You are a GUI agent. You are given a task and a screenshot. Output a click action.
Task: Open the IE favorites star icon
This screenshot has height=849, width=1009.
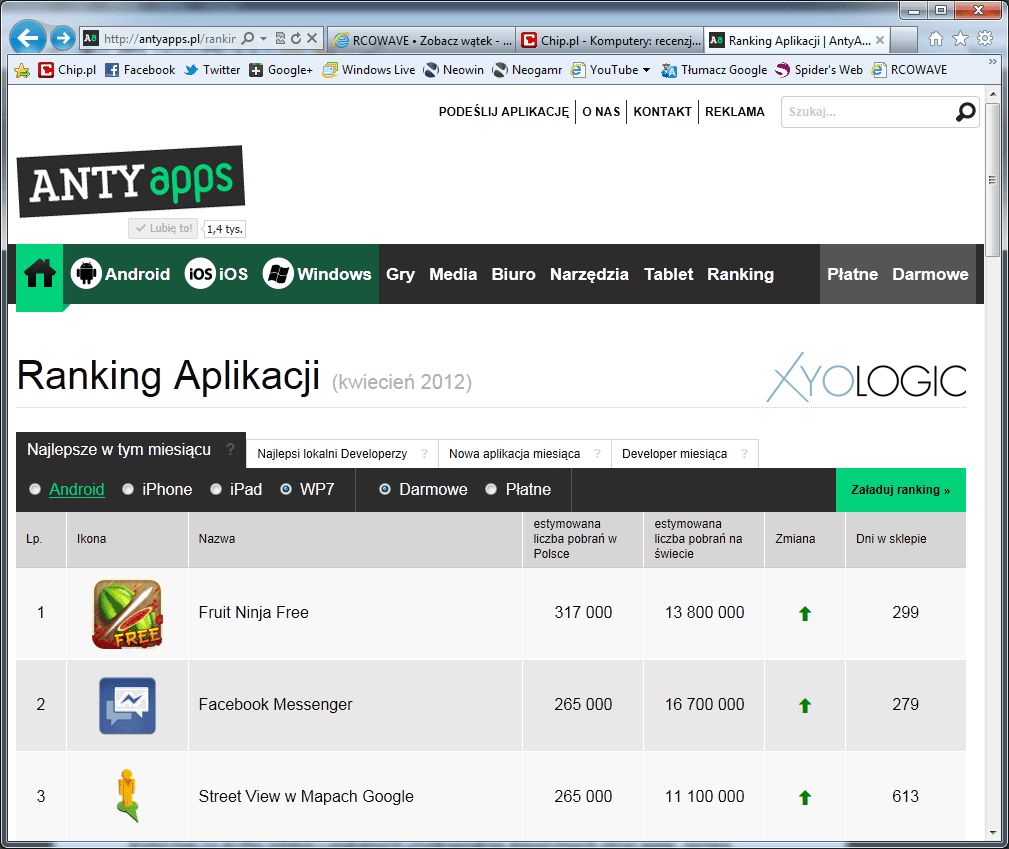(960, 39)
